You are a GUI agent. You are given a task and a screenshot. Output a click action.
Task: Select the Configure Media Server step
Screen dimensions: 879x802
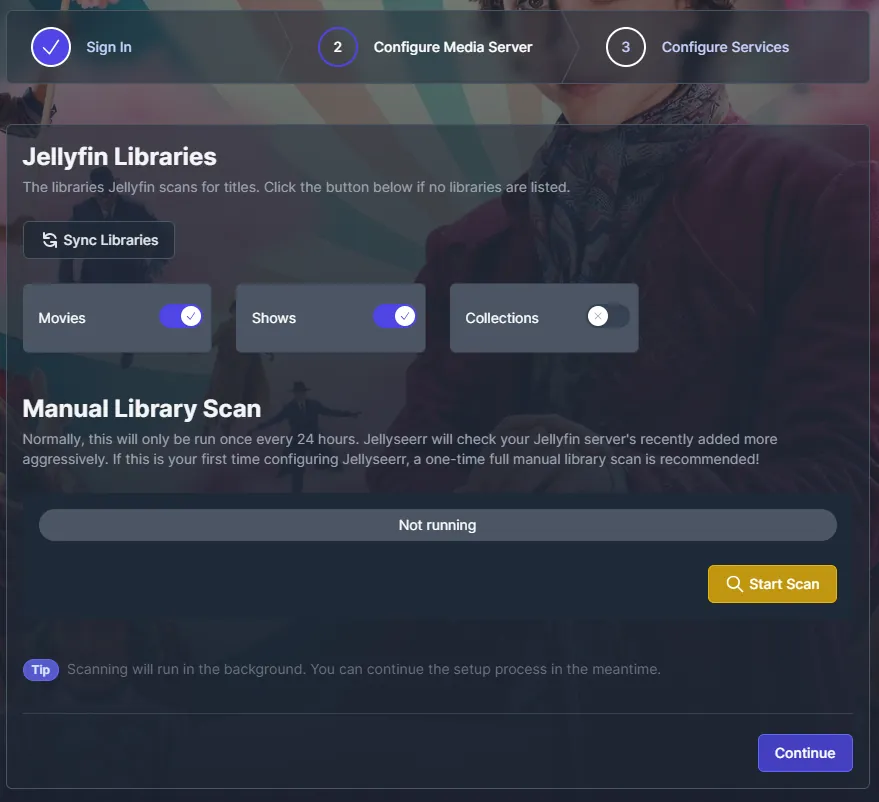(x=452, y=46)
